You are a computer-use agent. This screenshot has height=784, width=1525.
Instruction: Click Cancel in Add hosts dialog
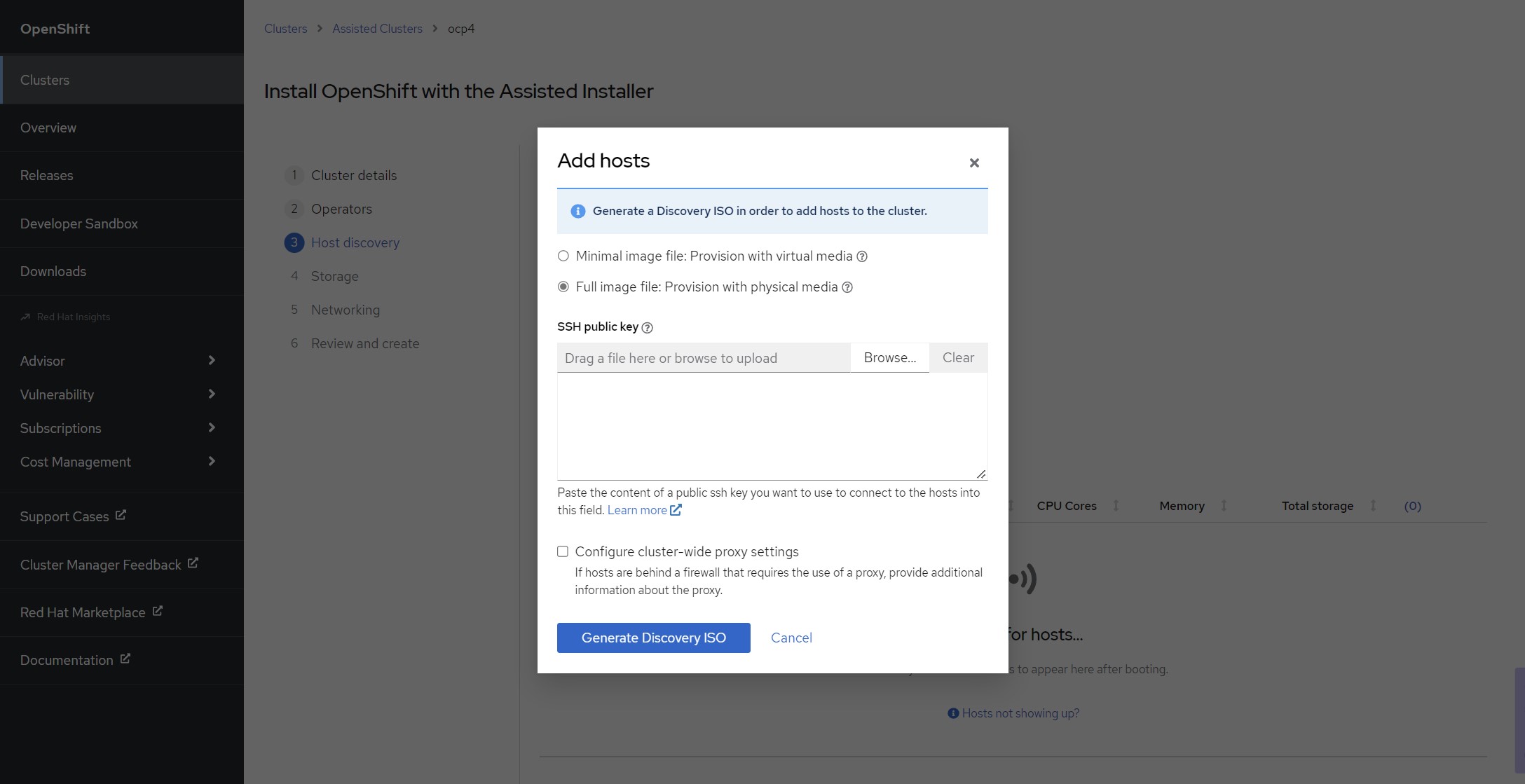click(791, 638)
